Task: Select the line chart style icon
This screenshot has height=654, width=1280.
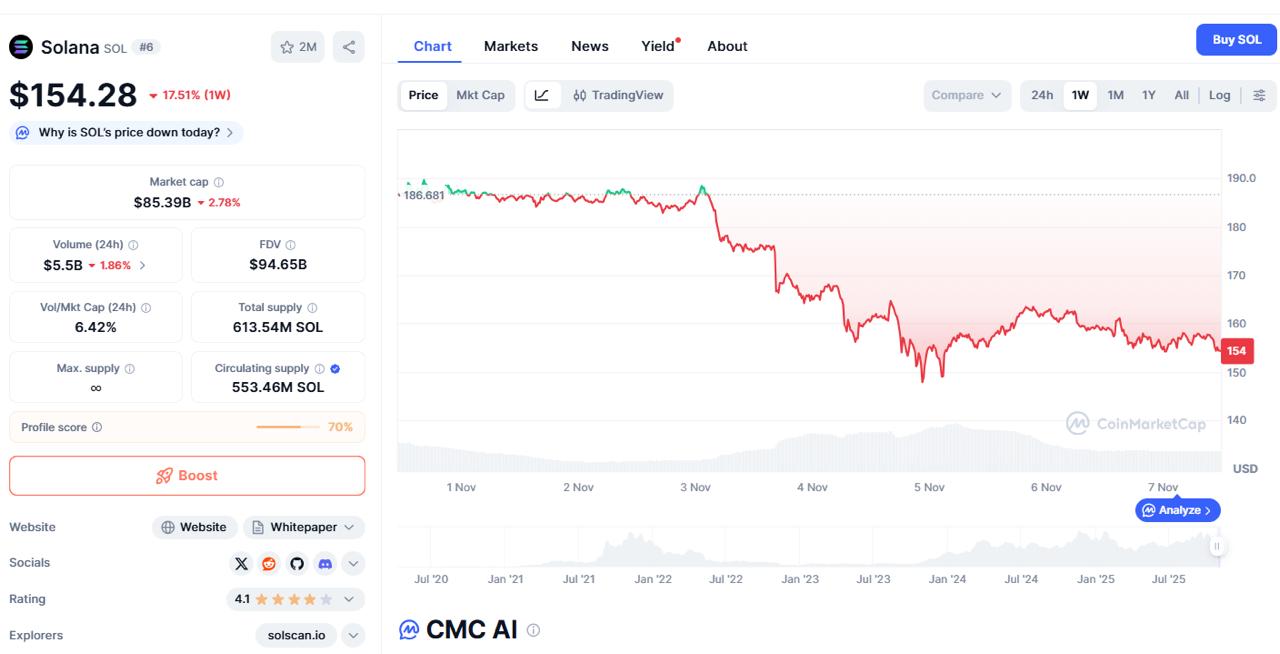Action: [x=543, y=95]
